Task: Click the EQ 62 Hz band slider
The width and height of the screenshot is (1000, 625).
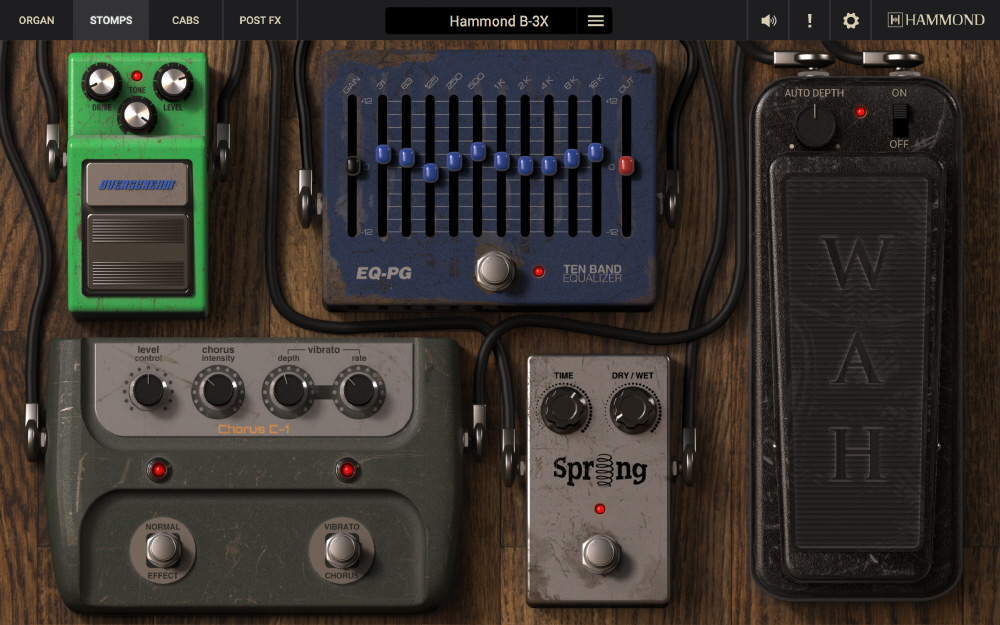Action: point(406,158)
